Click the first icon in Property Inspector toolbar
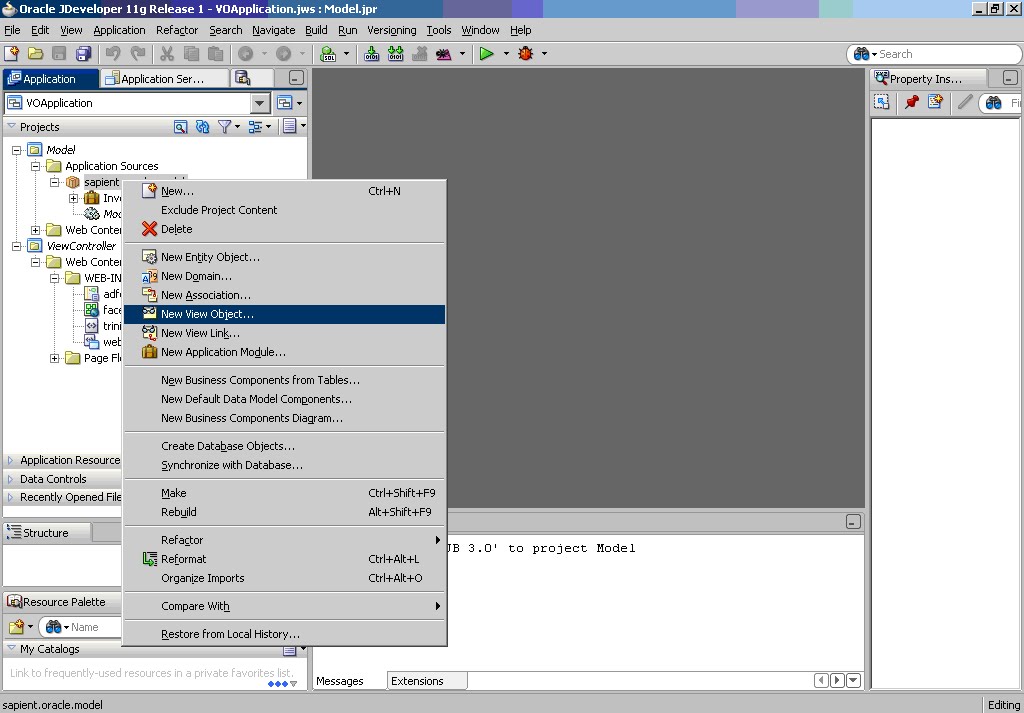This screenshot has width=1024, height=713. (x=882, y=102)
